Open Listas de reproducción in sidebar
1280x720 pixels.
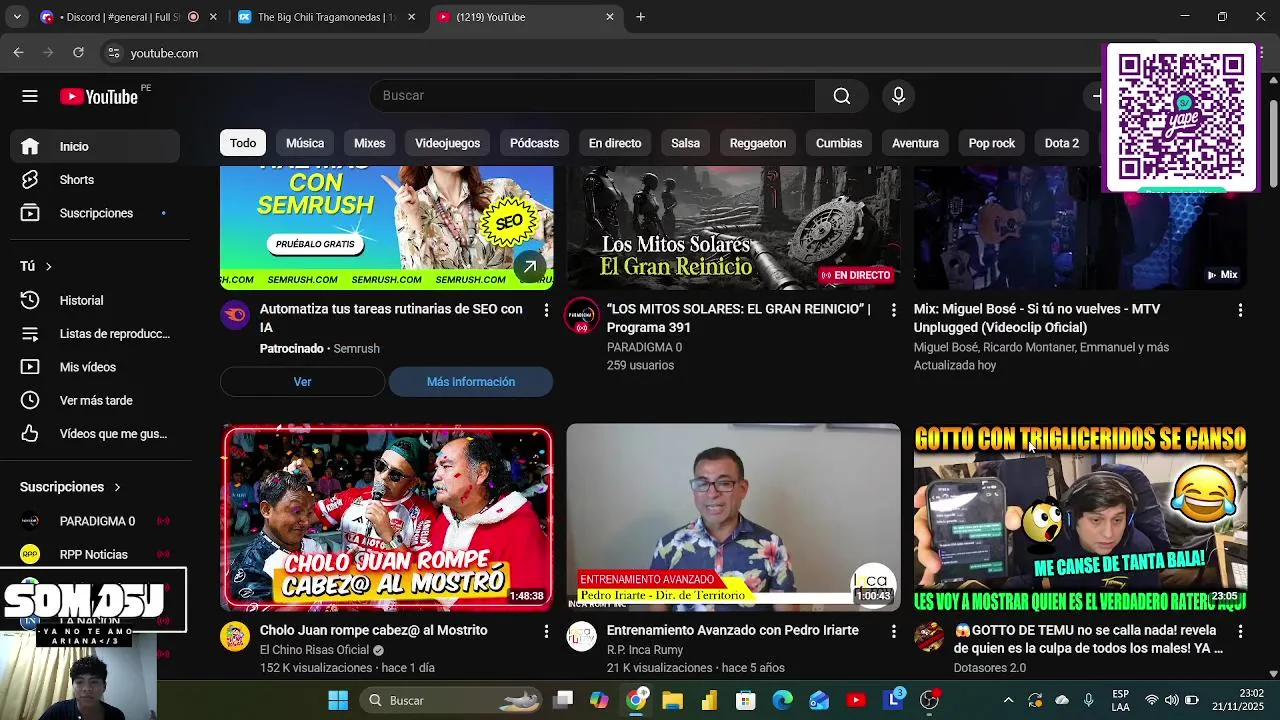click(96, 334)
